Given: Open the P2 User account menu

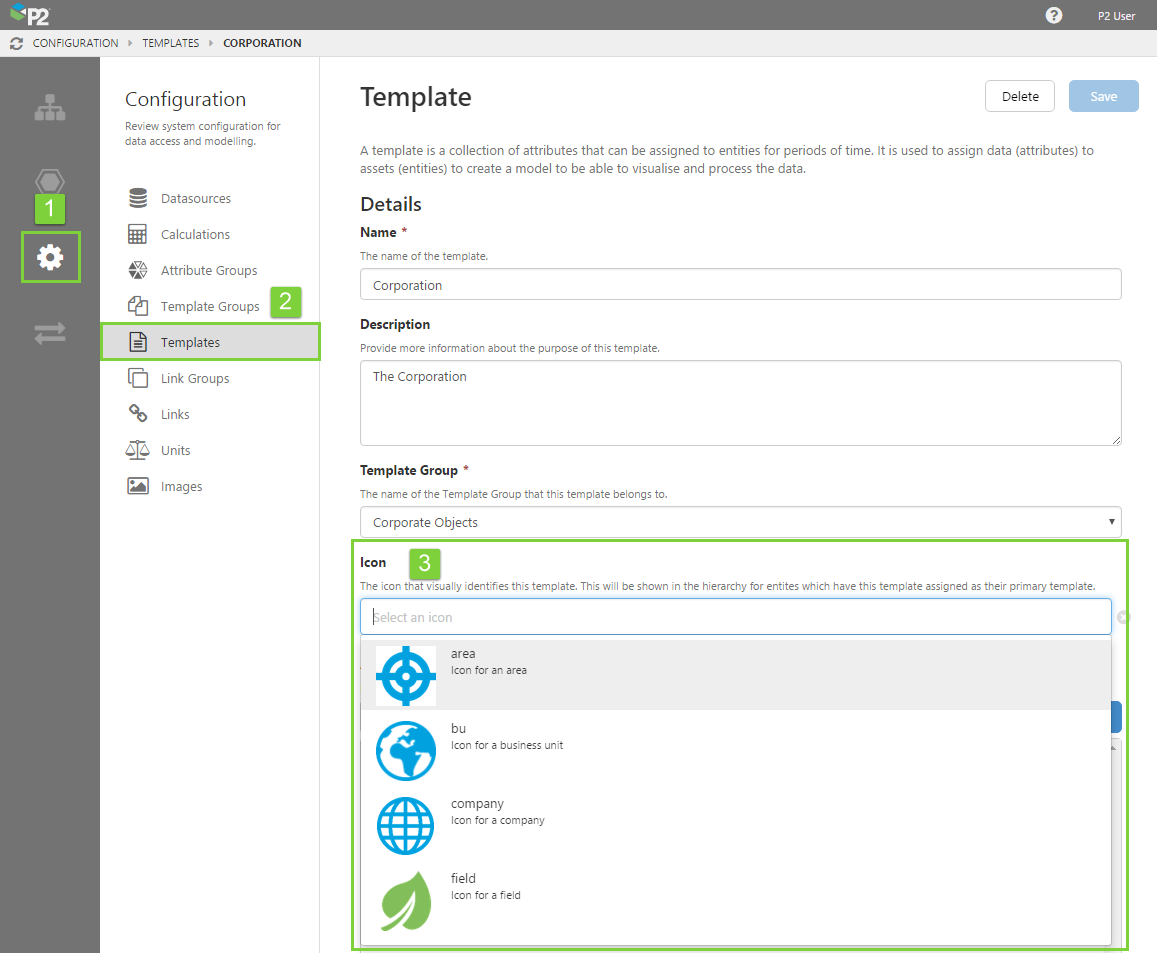Looking at the screenshot, I should point(1116,16).
